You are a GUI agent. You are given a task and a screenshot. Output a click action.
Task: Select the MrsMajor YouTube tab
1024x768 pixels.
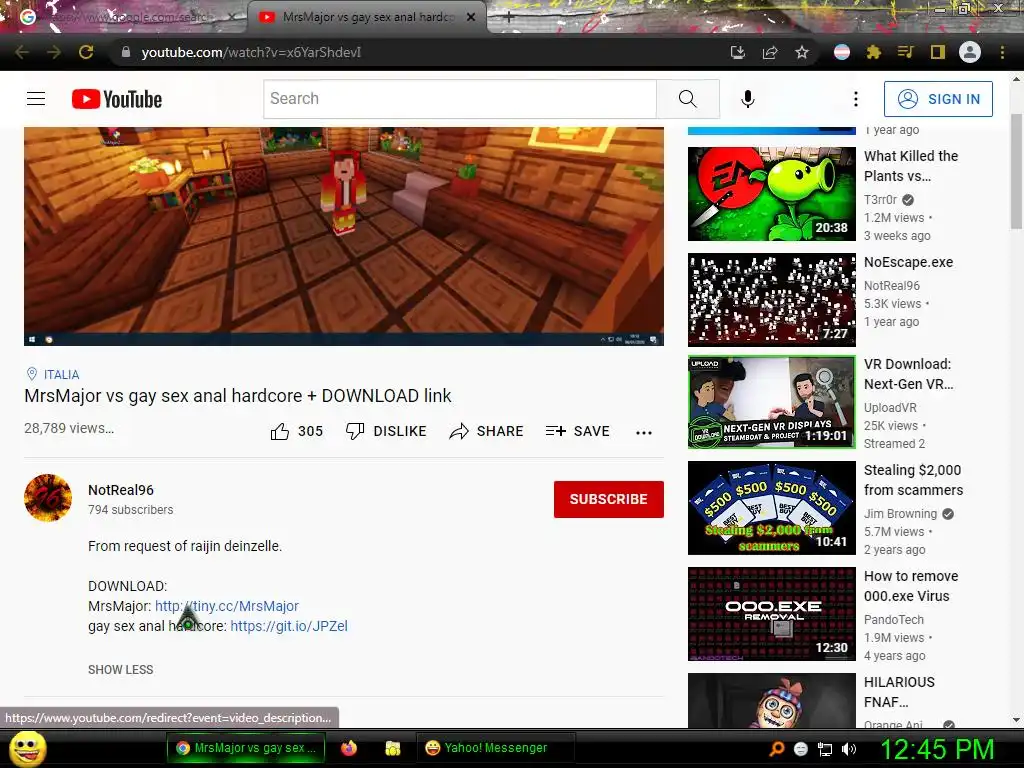coord(366,17)
